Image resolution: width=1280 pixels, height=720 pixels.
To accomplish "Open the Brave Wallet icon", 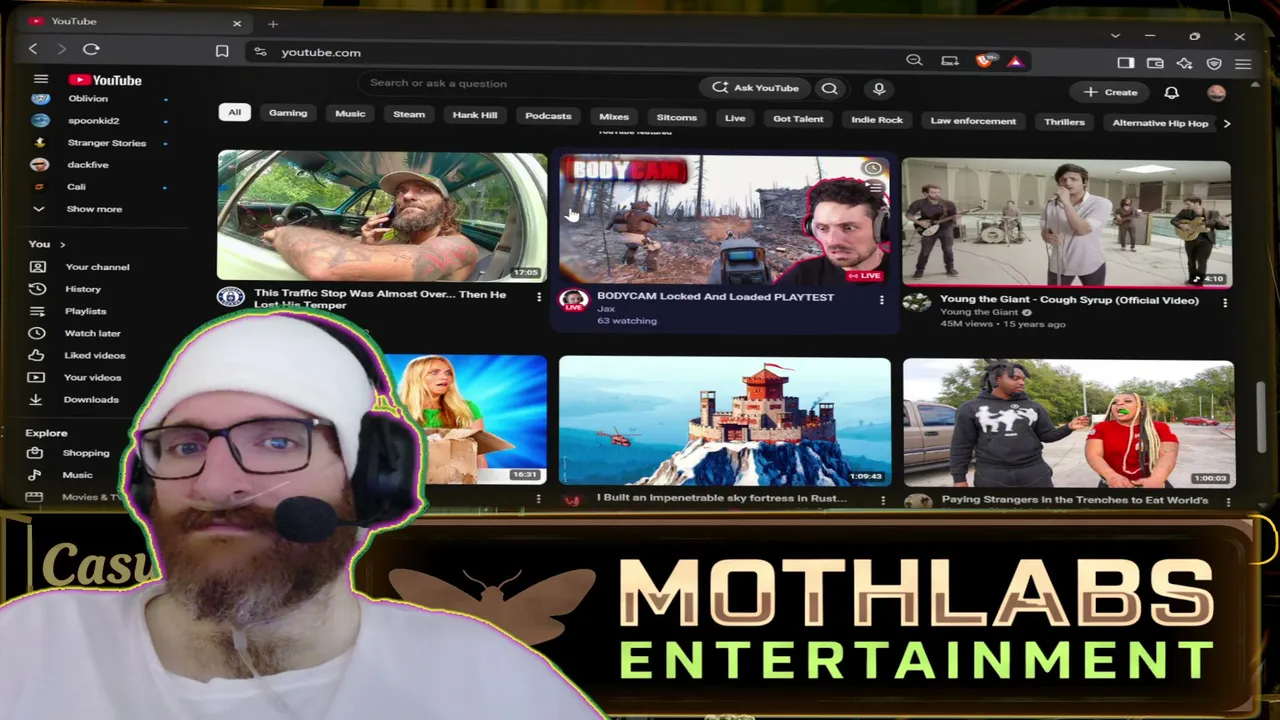I will point(1155,63).
